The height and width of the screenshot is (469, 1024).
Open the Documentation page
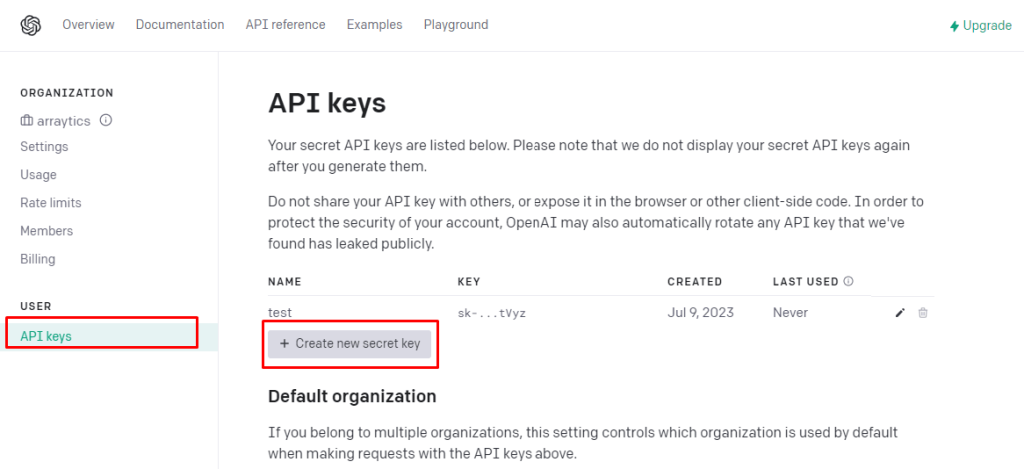click(x=180, y=25)
